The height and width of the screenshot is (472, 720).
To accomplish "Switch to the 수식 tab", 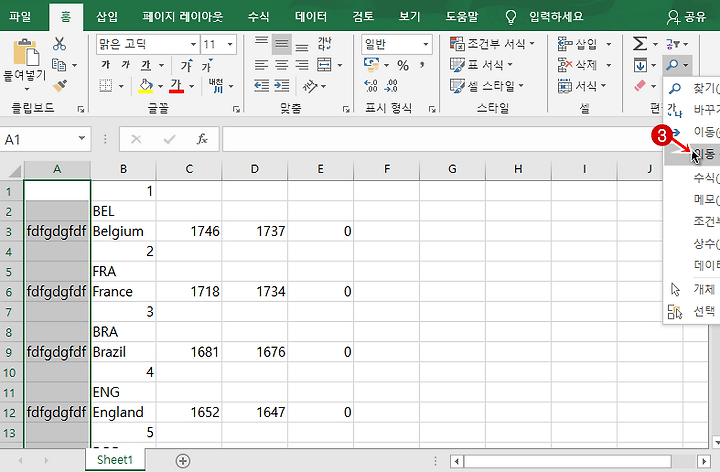I will click(x=259, y=17).
